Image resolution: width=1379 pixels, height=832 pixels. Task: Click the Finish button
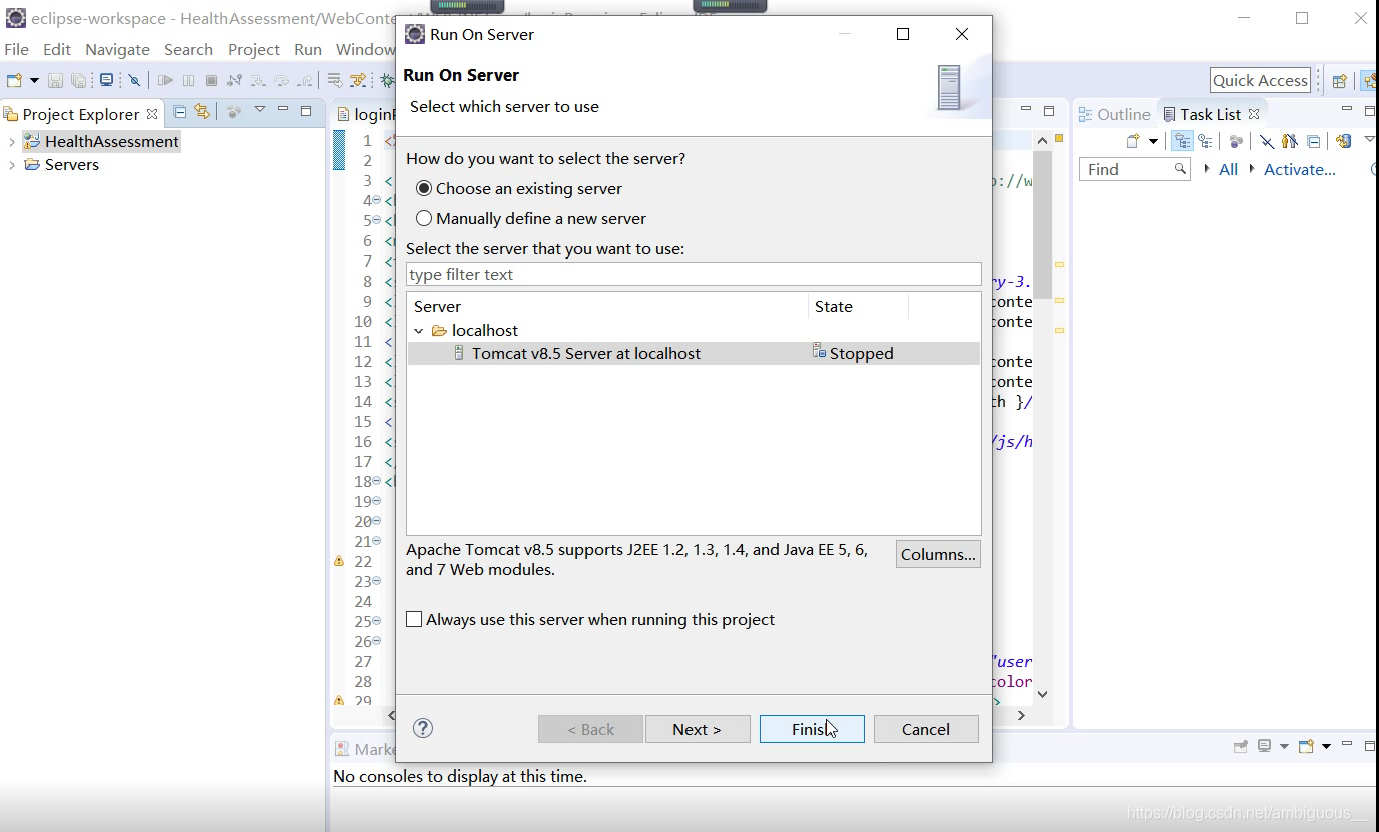[812, 729]
